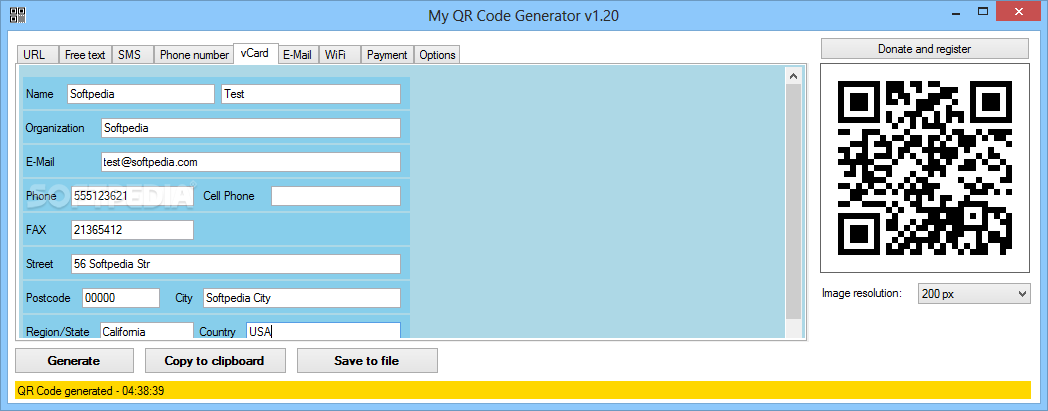
Task: Click the Region/State label
Action: pos(57,331)
